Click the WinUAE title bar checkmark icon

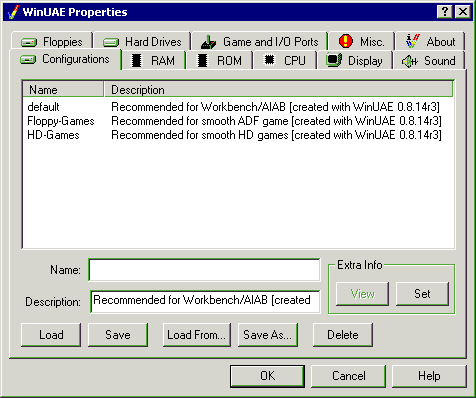pos(13,12)
